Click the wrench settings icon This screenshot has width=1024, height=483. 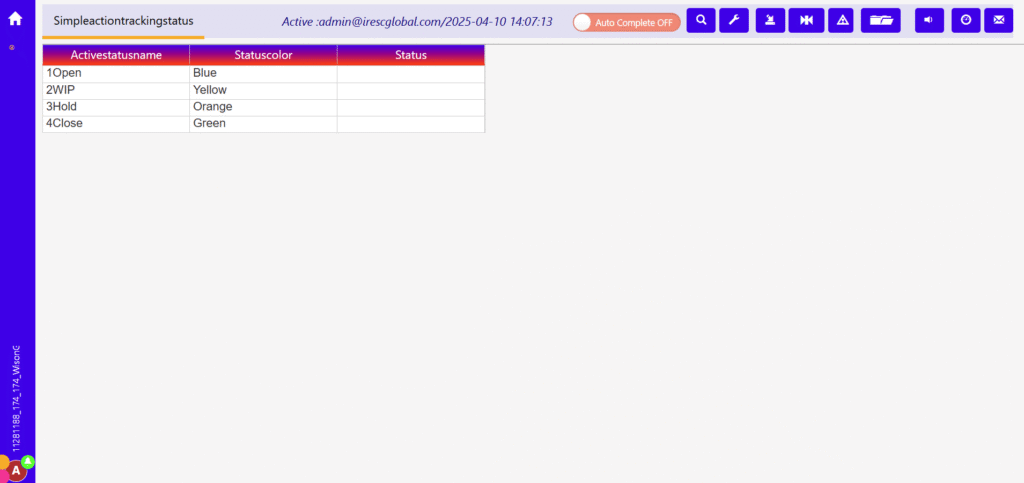tap(734, 20)
